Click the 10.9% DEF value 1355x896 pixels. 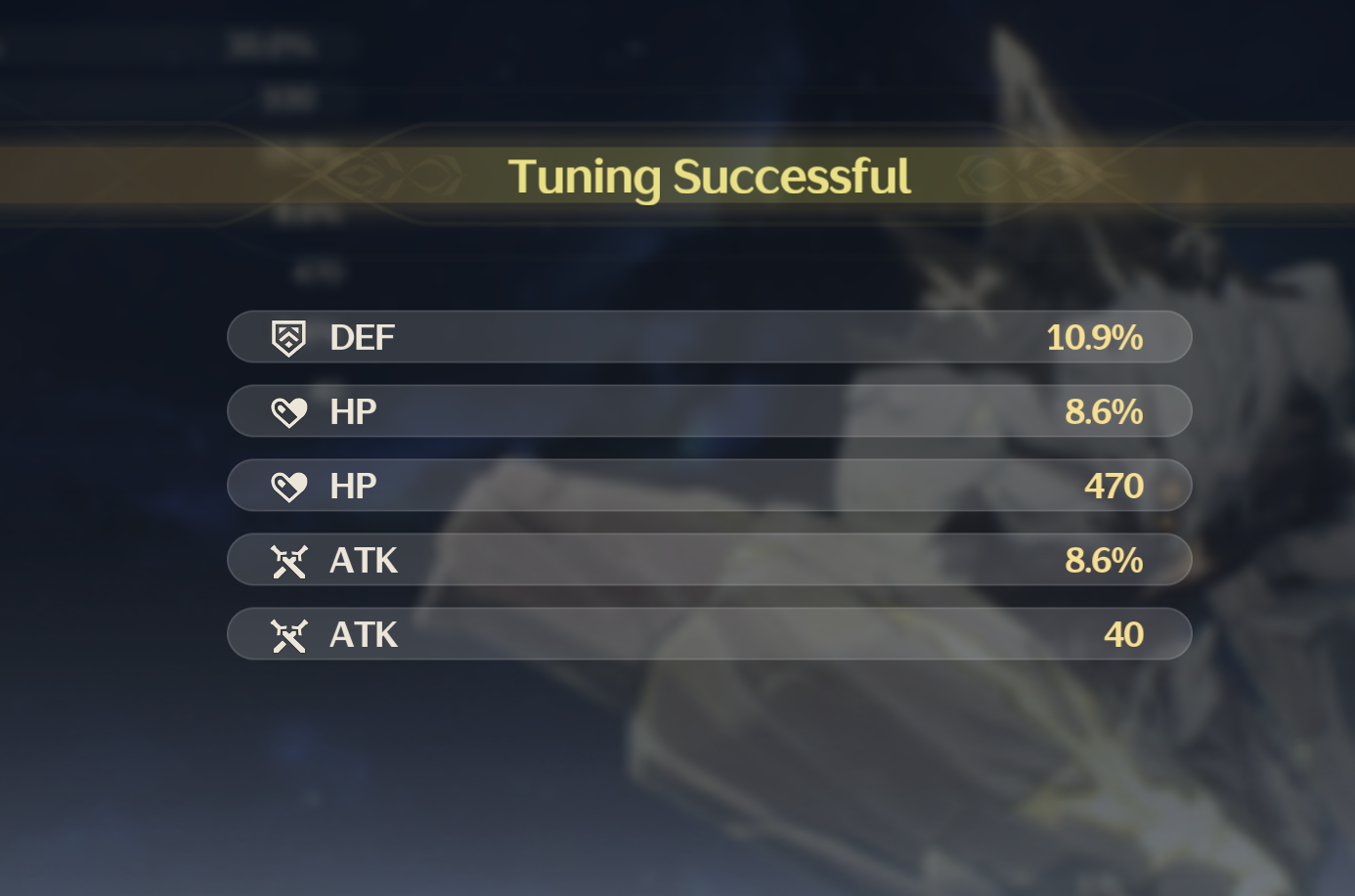[1094, 338]
